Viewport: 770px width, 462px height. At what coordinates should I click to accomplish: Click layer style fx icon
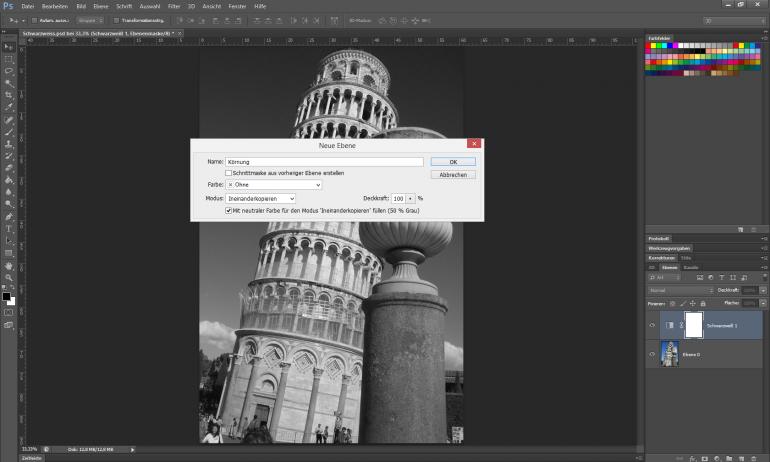(x=692, y=459)
